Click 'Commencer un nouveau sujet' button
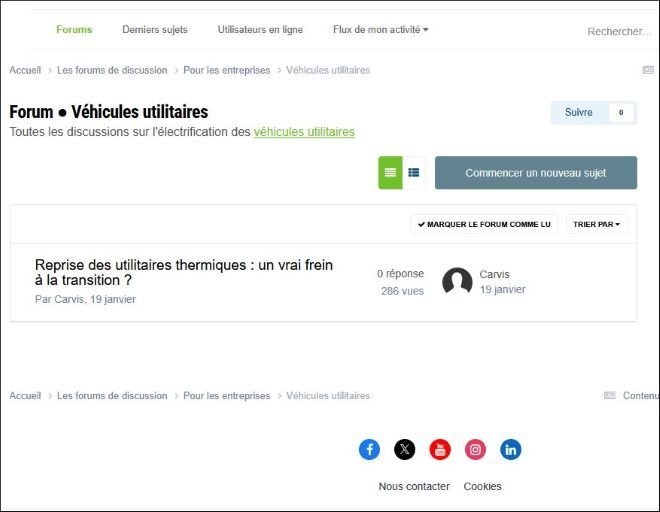 535,173
